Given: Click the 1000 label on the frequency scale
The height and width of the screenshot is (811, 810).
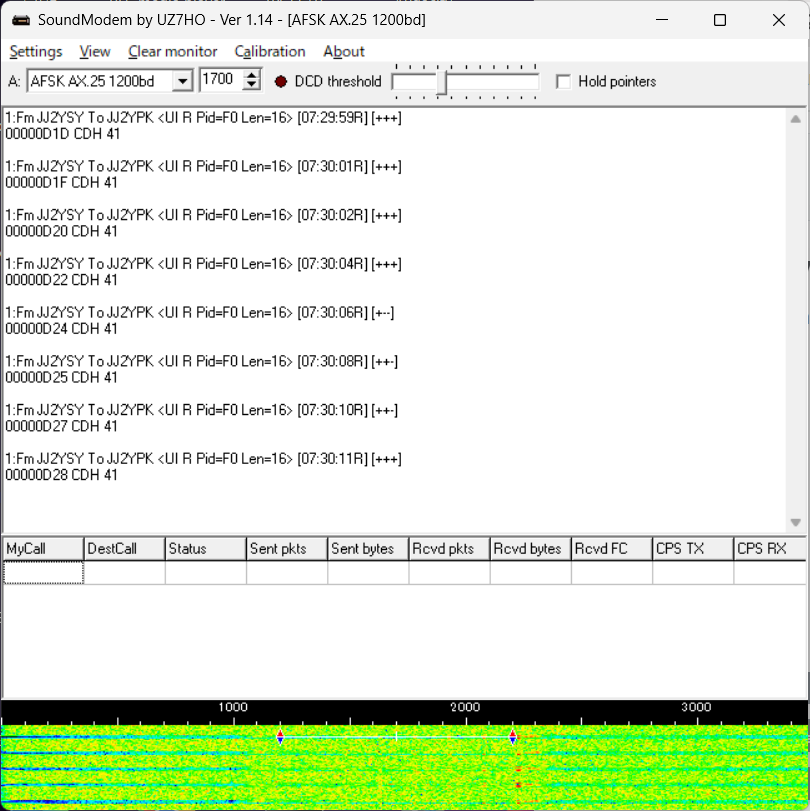Looking at the screenshot, I should 233,707.
